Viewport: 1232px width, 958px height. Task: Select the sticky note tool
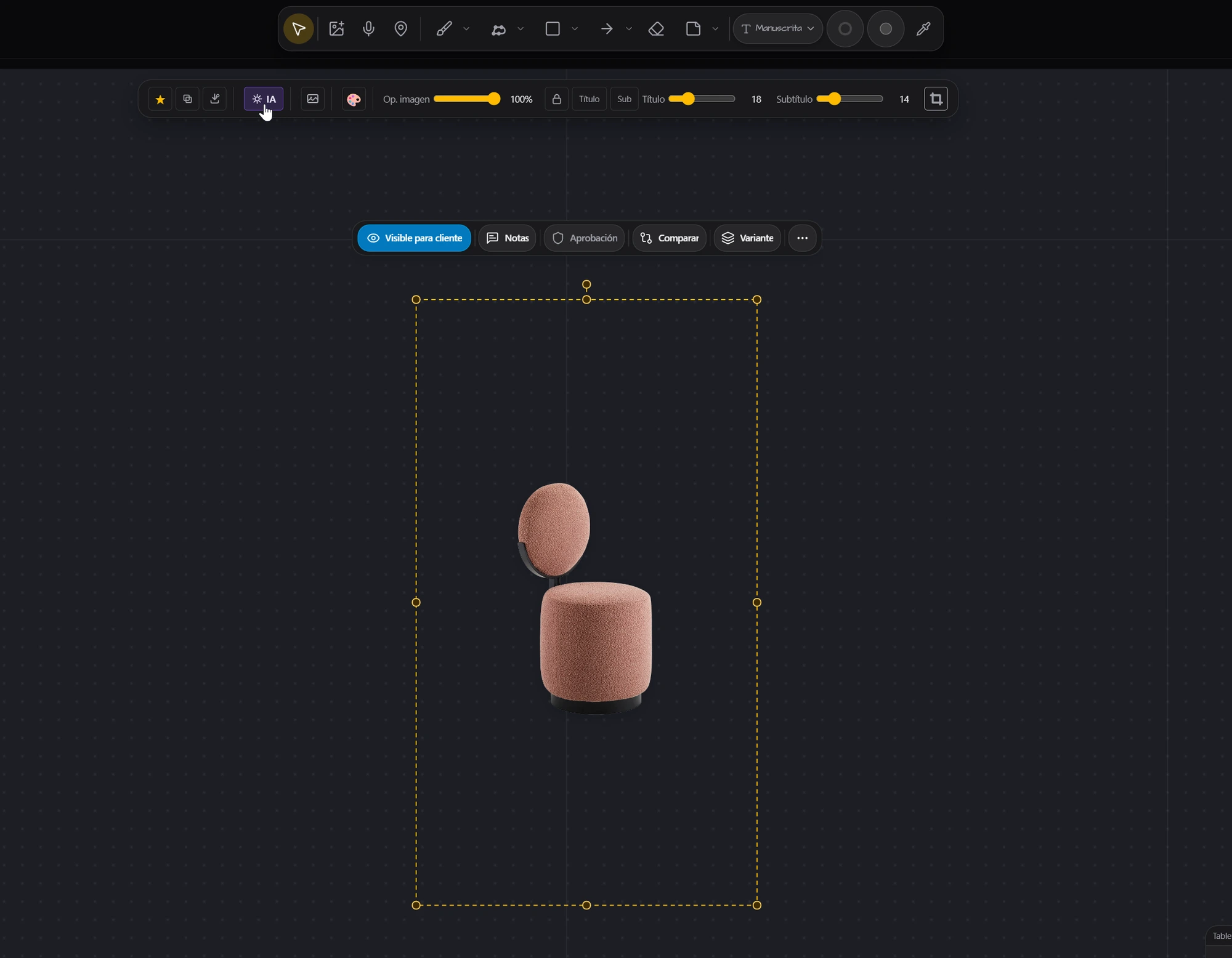[693, 29]
